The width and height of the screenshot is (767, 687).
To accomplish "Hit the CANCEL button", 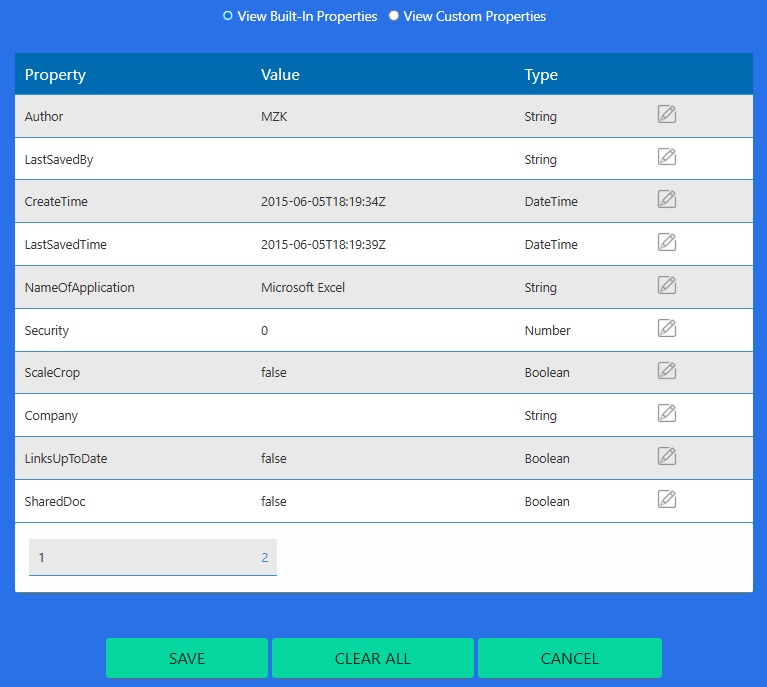I will pyautogui.click(x=569, y=658).
